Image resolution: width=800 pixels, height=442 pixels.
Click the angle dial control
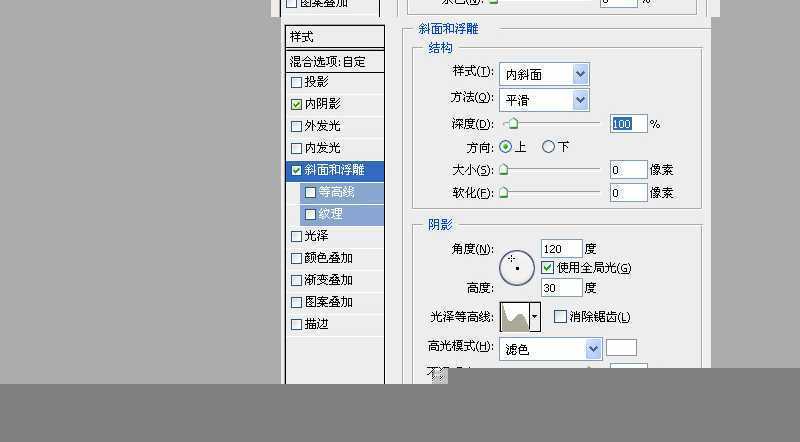(x=516, y=267)
